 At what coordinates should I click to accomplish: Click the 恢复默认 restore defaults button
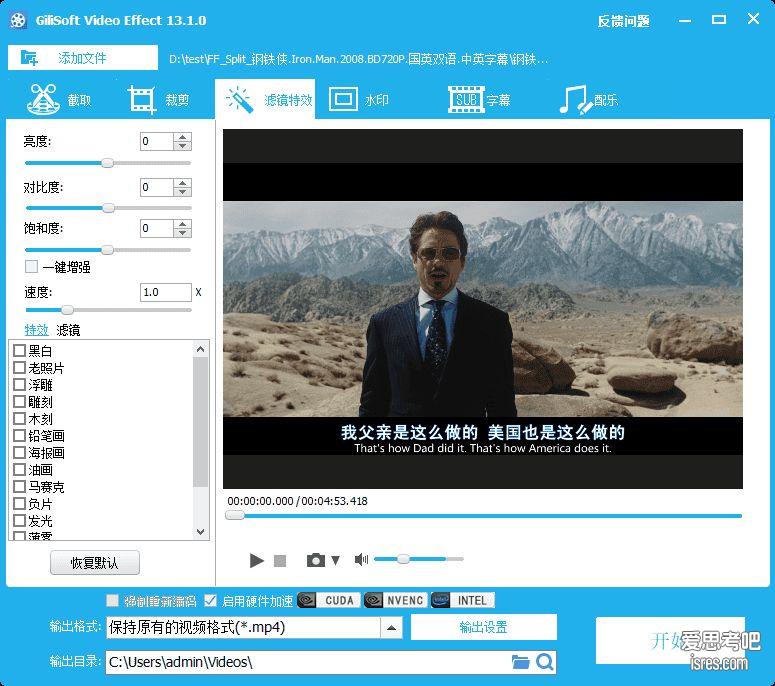[x=95, y=562]
